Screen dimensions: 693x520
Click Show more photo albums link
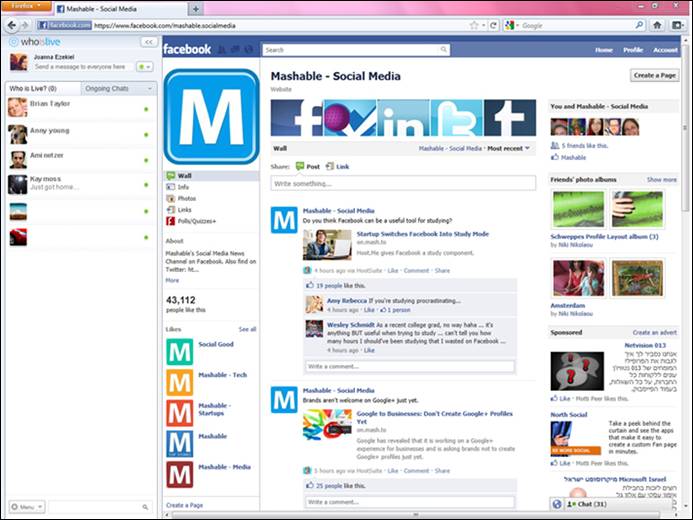(x=662, y=179)
